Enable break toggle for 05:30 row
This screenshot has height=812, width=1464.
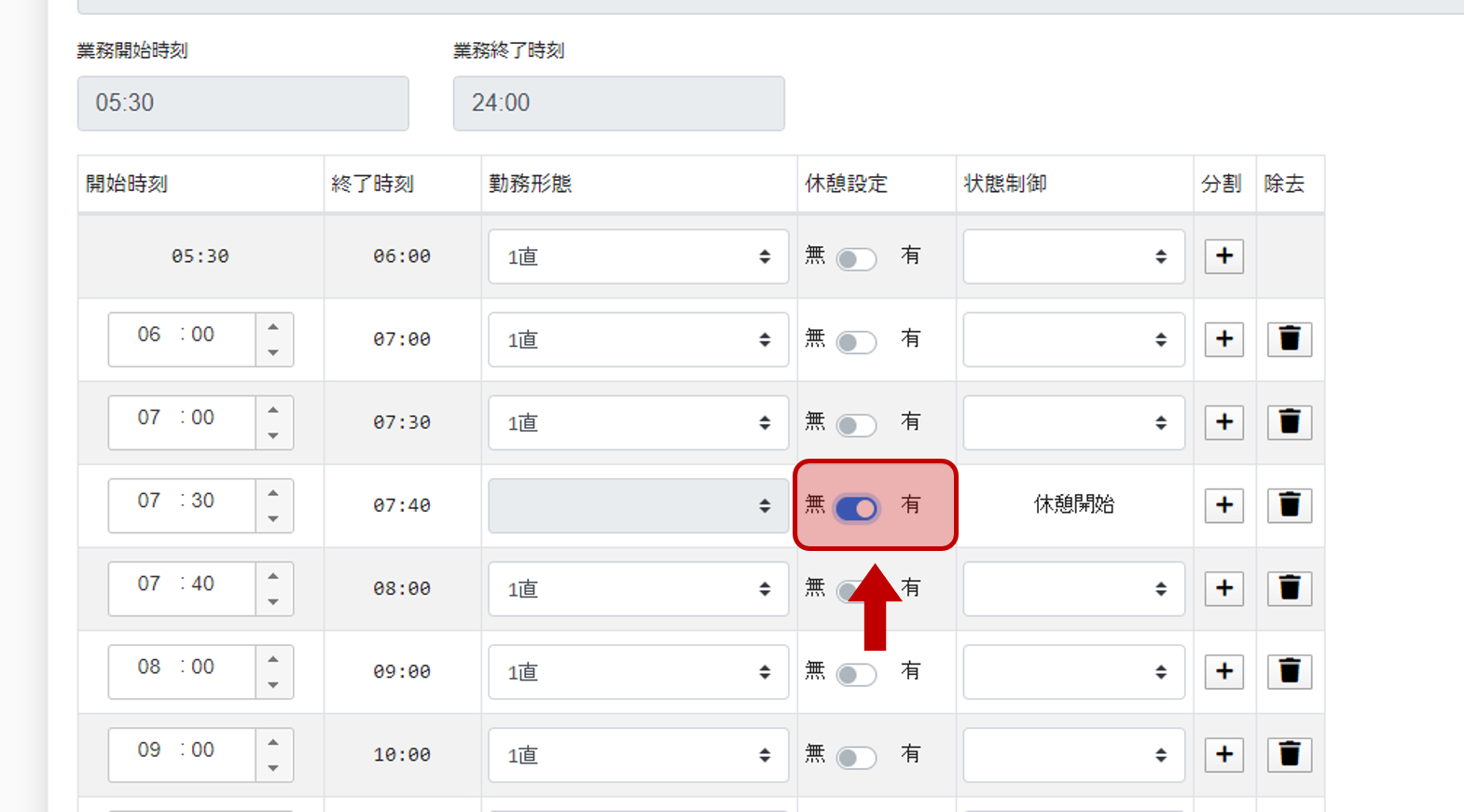[x=856, y=259]
